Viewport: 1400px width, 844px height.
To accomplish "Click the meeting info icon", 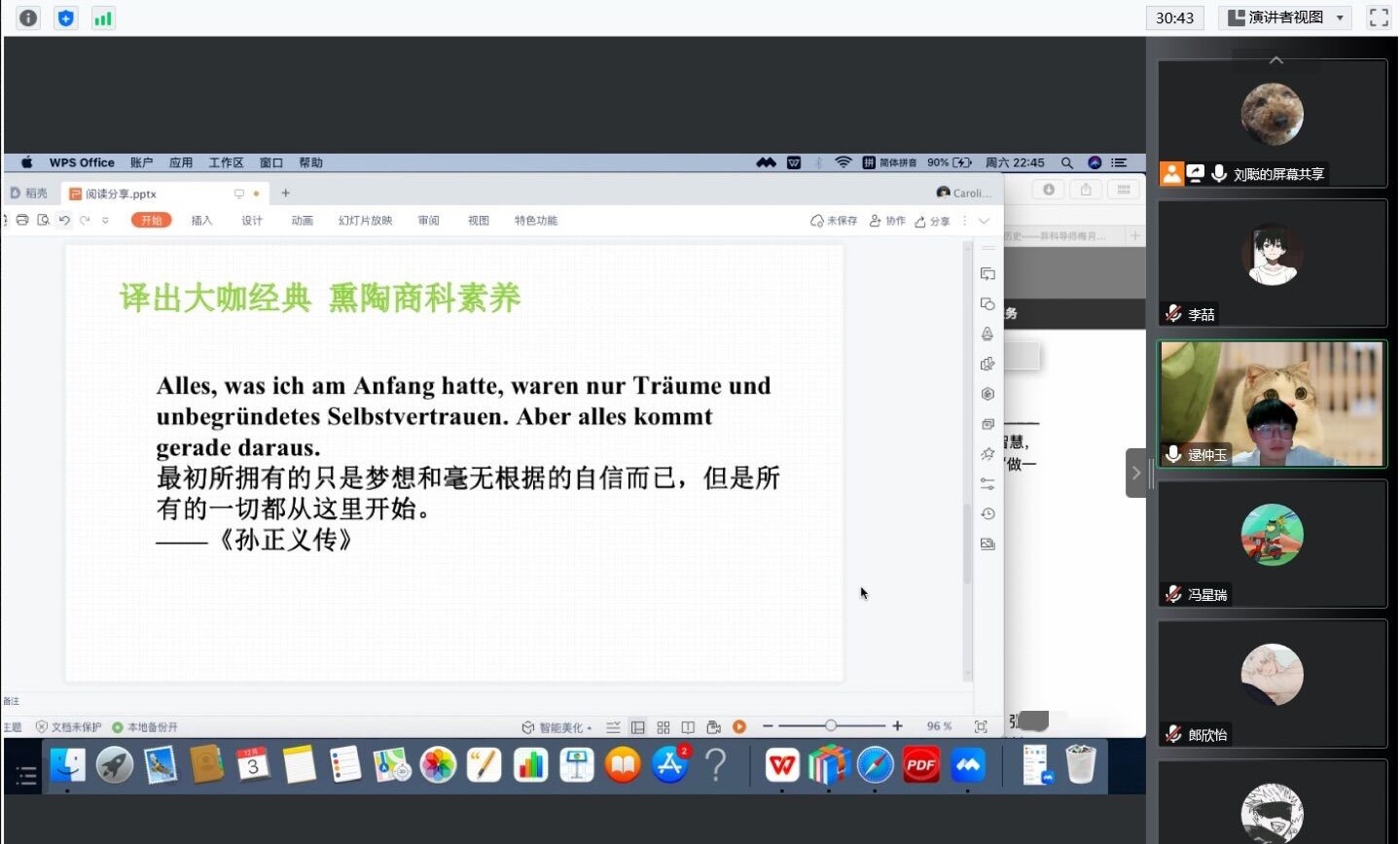I will point(28,18).
